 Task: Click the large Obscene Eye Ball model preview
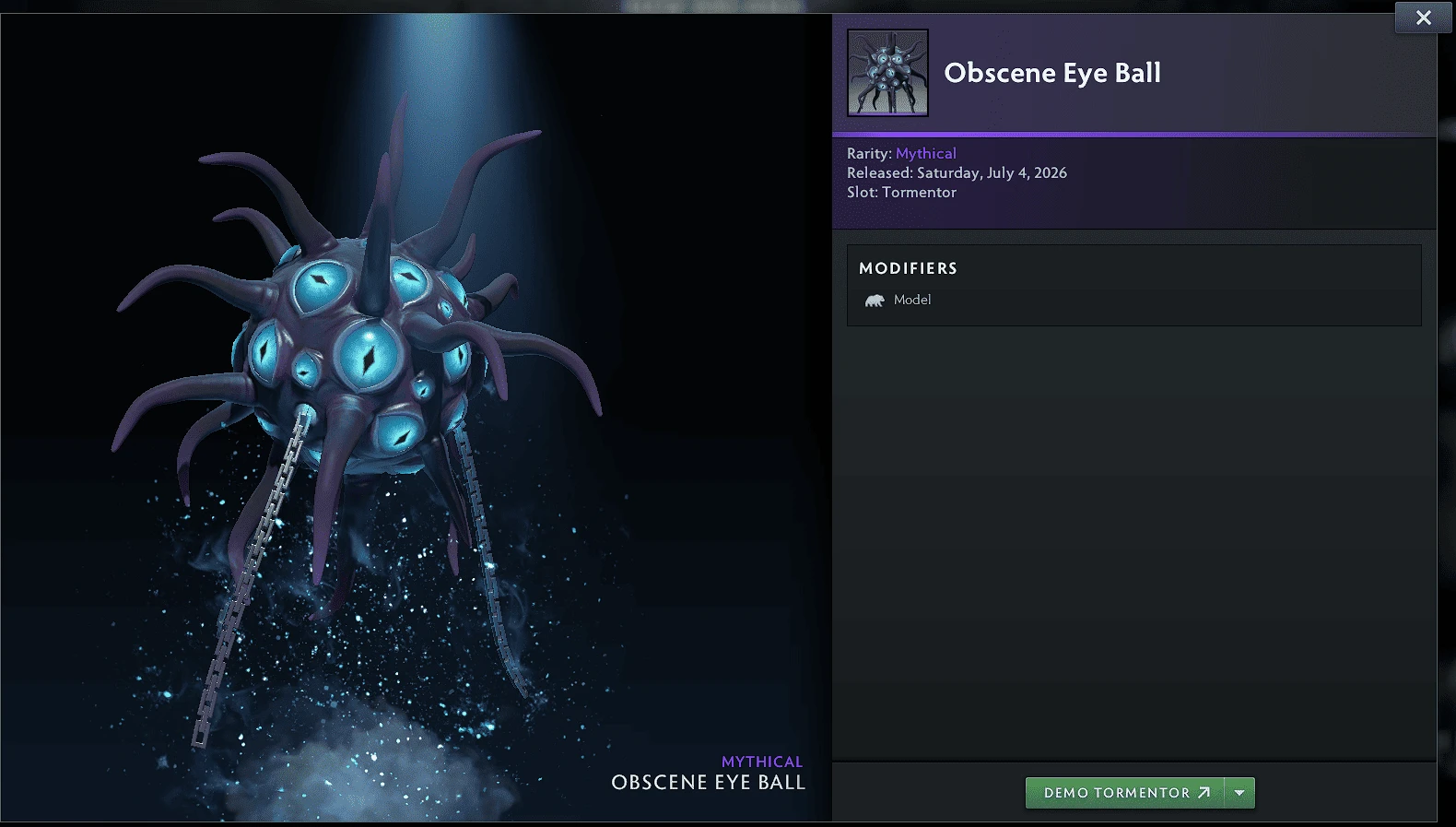[416, 417]
